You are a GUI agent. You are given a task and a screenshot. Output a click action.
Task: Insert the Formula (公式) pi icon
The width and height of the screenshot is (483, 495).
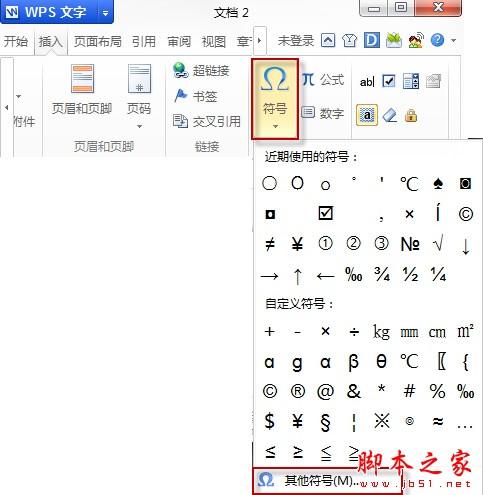click(308, 80)
